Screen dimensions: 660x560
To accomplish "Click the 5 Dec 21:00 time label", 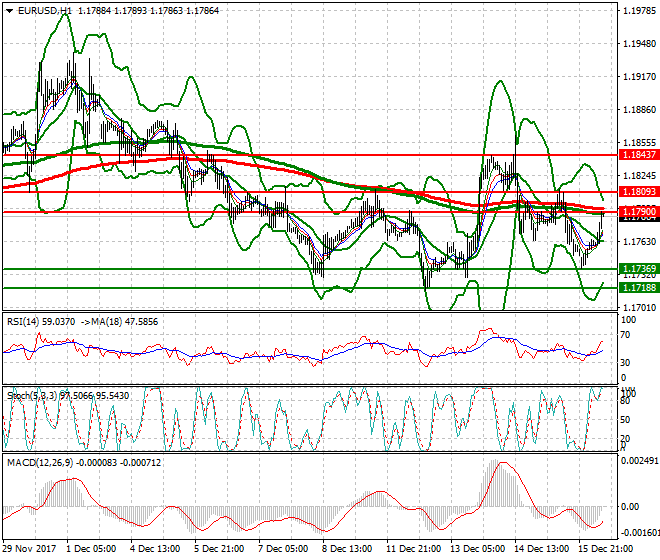I will [x=221, y=549].
